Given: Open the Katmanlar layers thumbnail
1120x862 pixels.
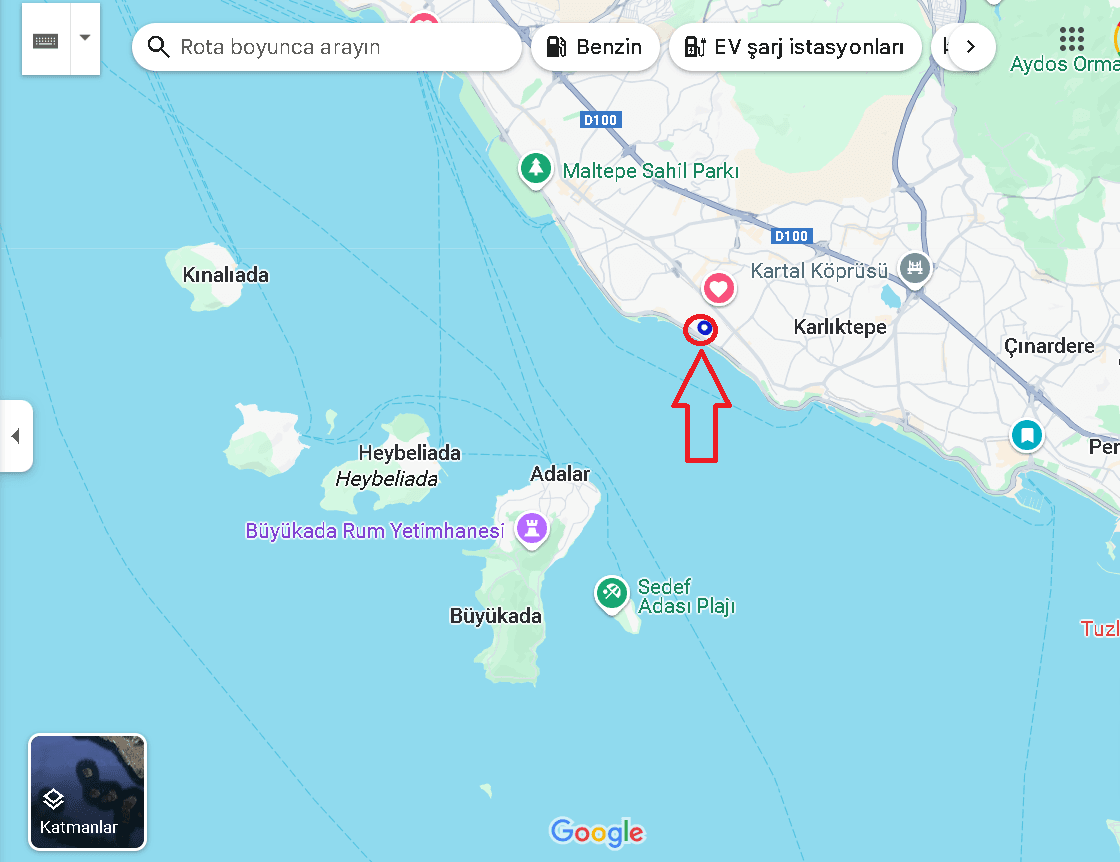Looking at the screenshot, I should pyautogui.click(x=87, y=792).
